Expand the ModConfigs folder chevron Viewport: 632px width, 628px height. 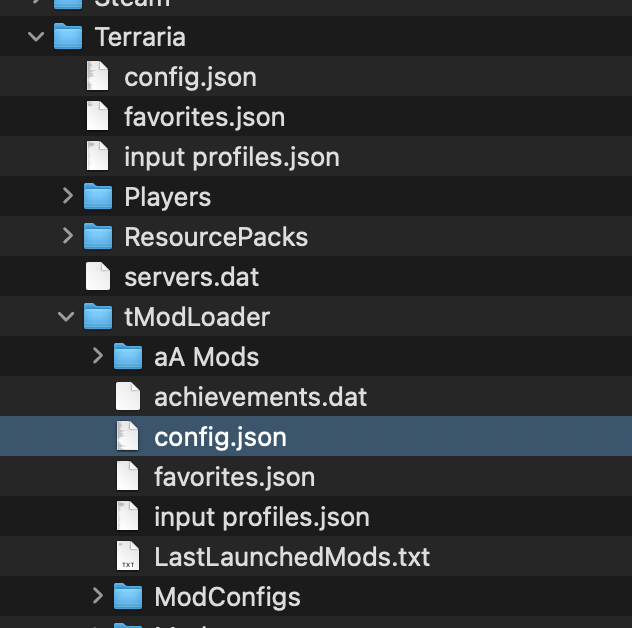98,596
